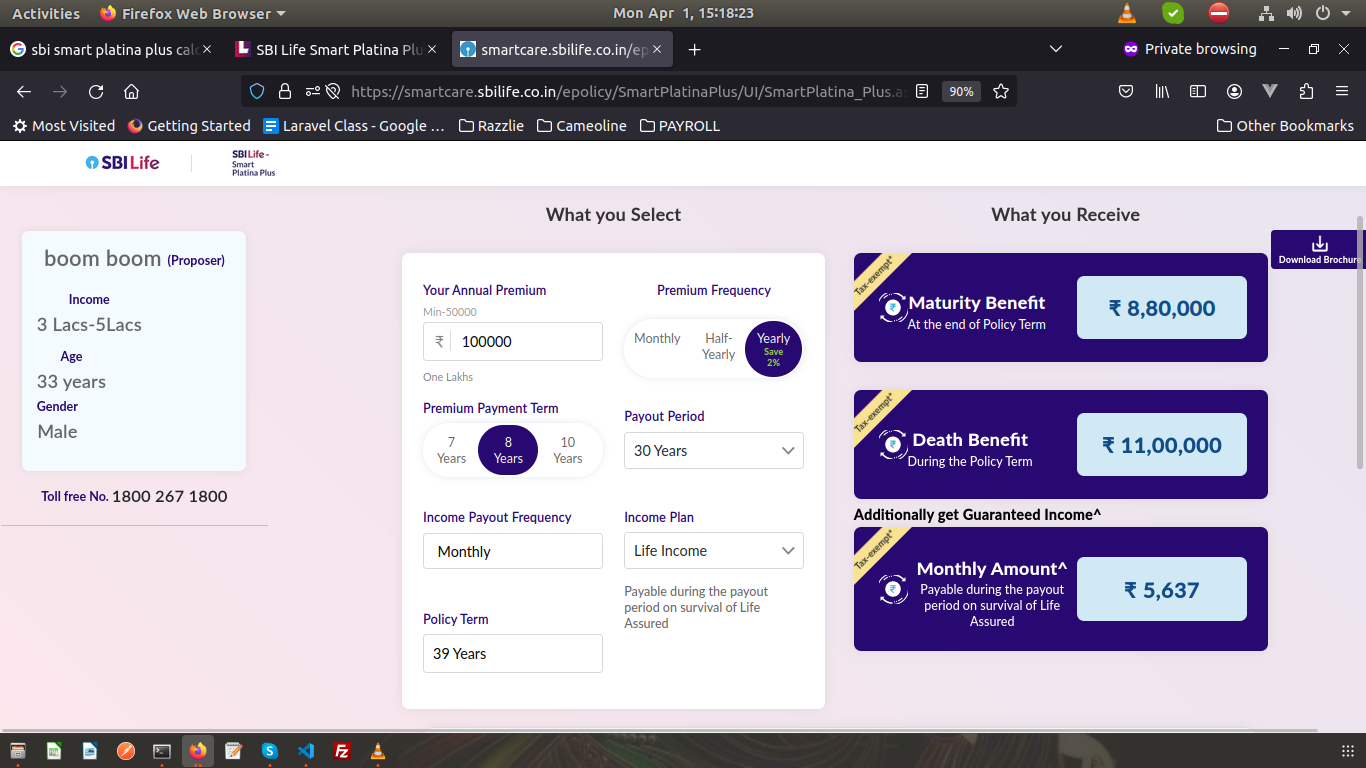Image resolution: width=1366 pixels, height=768 pixels.
Task: Open the Income Payout Frequency selector
Action: tap(512, 551)
